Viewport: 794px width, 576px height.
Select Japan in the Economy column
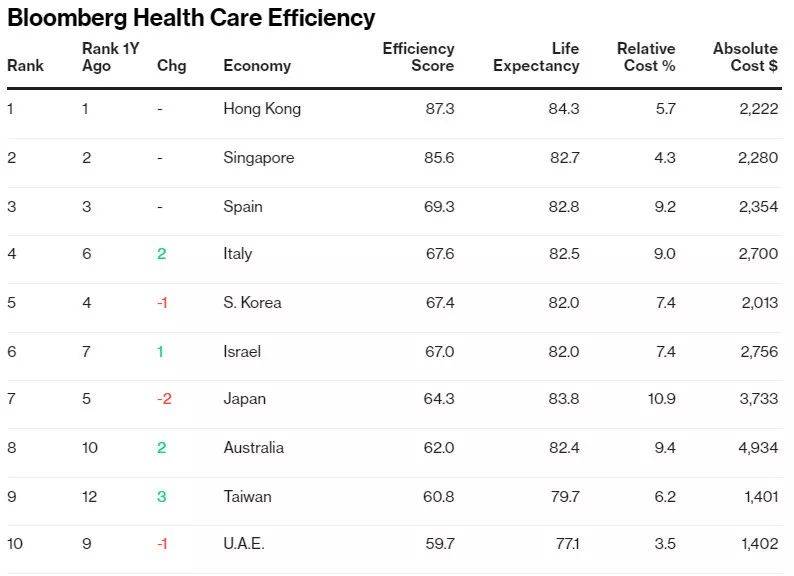(245, 399)
